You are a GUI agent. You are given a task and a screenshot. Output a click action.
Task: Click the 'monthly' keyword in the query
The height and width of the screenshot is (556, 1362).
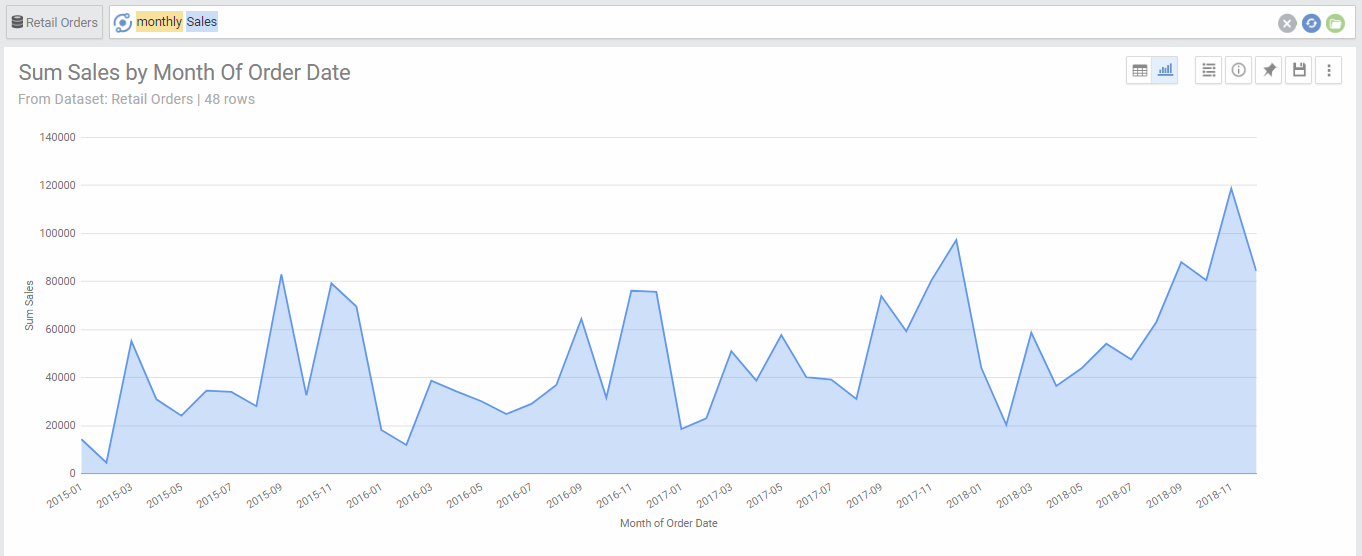[x=159, y=22]
